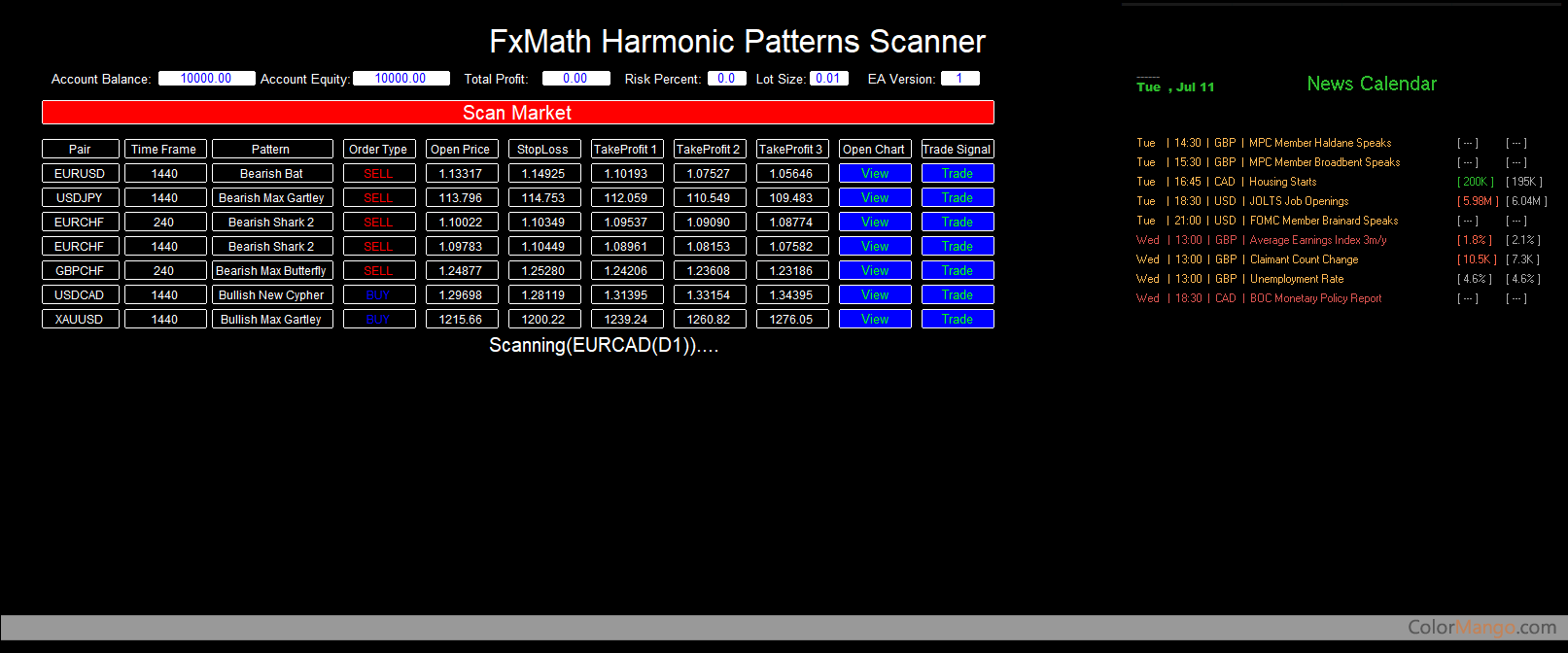Click the Lot Size field
Screen dimensions: 1568x653
pyautogui.click(x=828, y=79)
